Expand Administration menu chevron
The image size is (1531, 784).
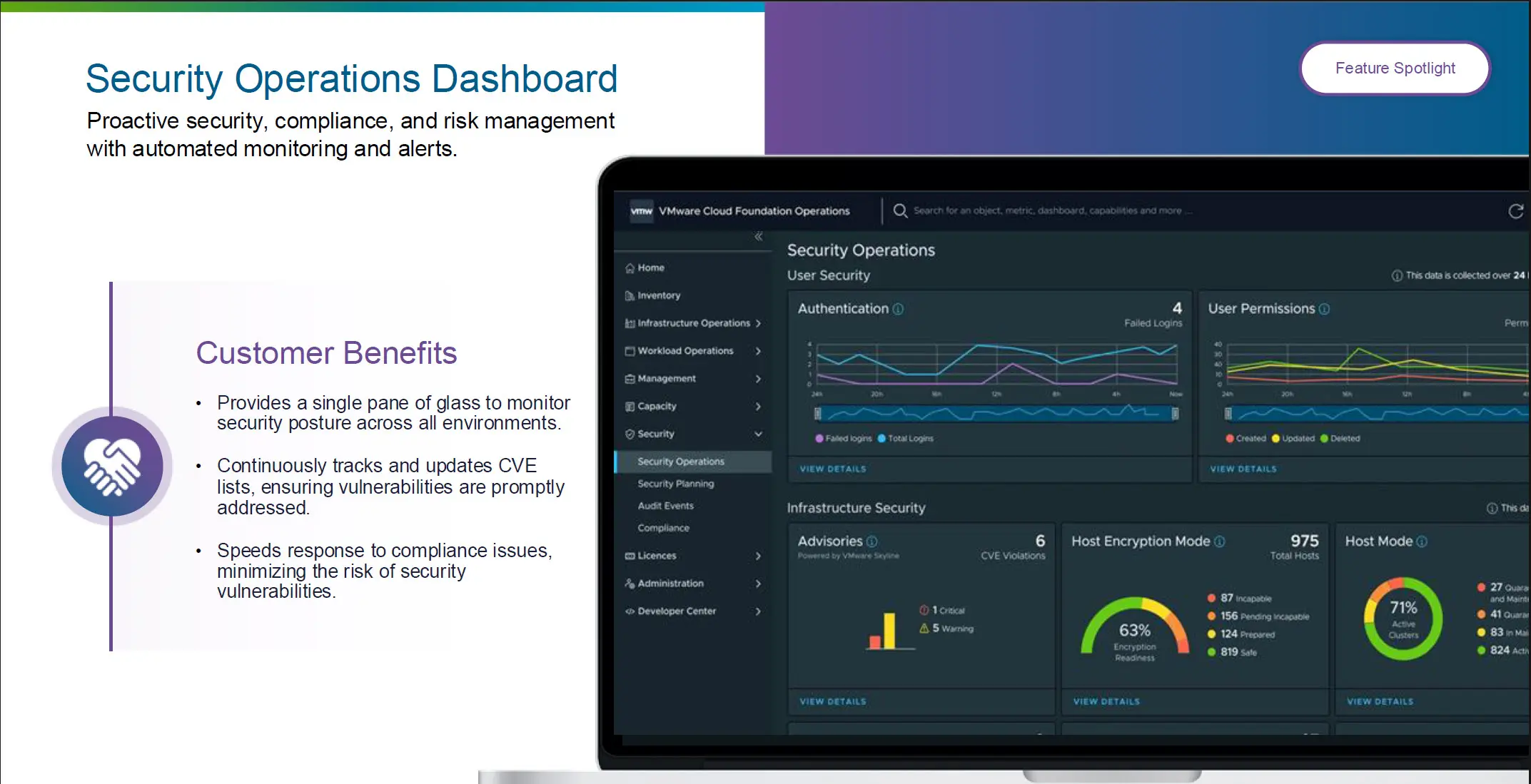[x=758, y=584]
